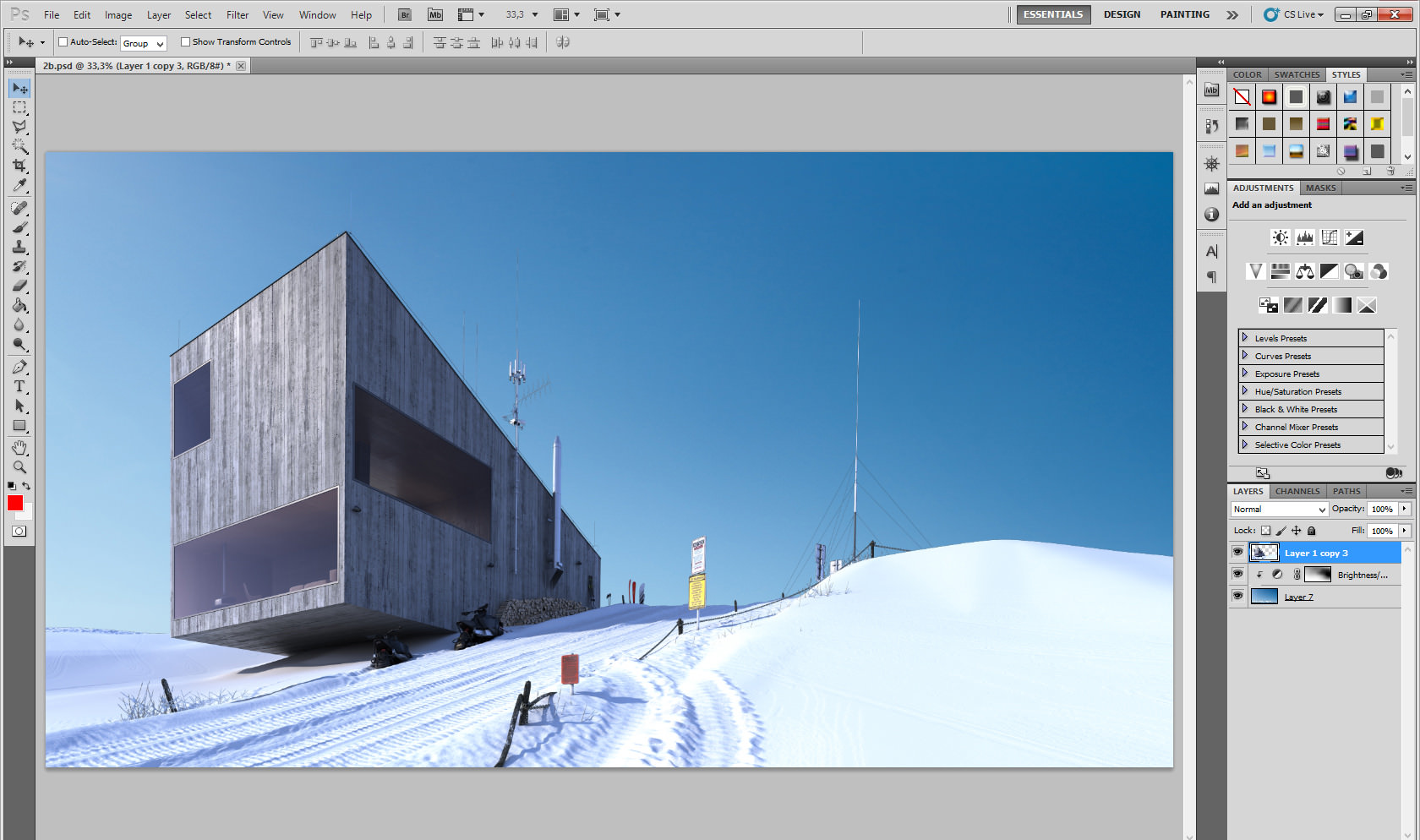Add a Curves adjustment

pos(1330,237)
